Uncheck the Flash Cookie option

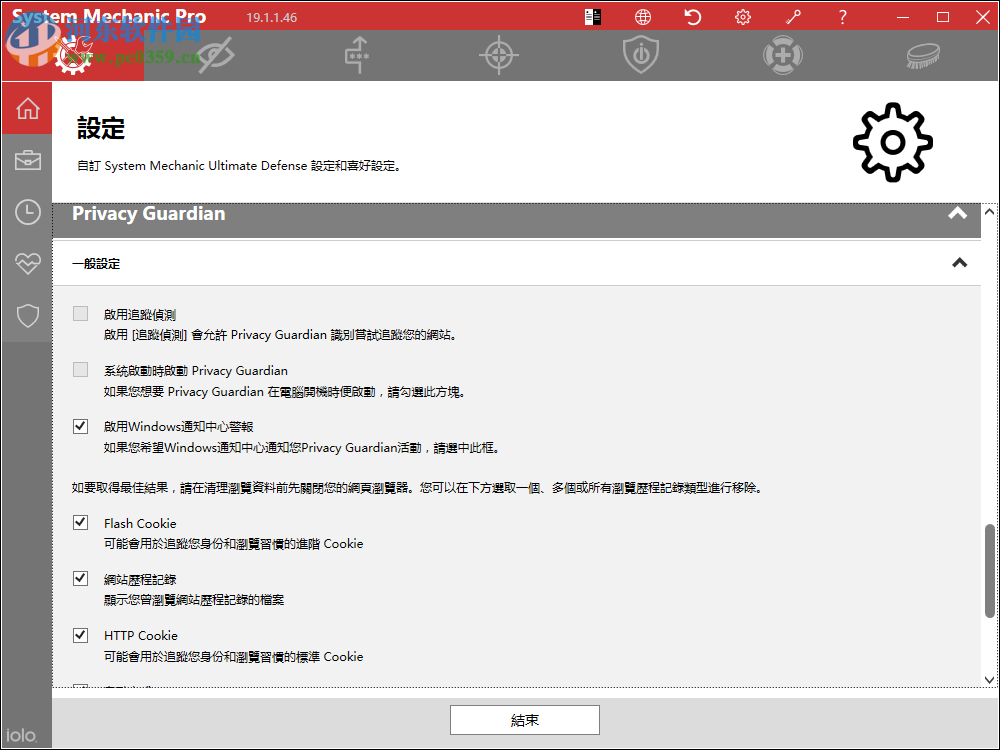[x=80, y=522]
